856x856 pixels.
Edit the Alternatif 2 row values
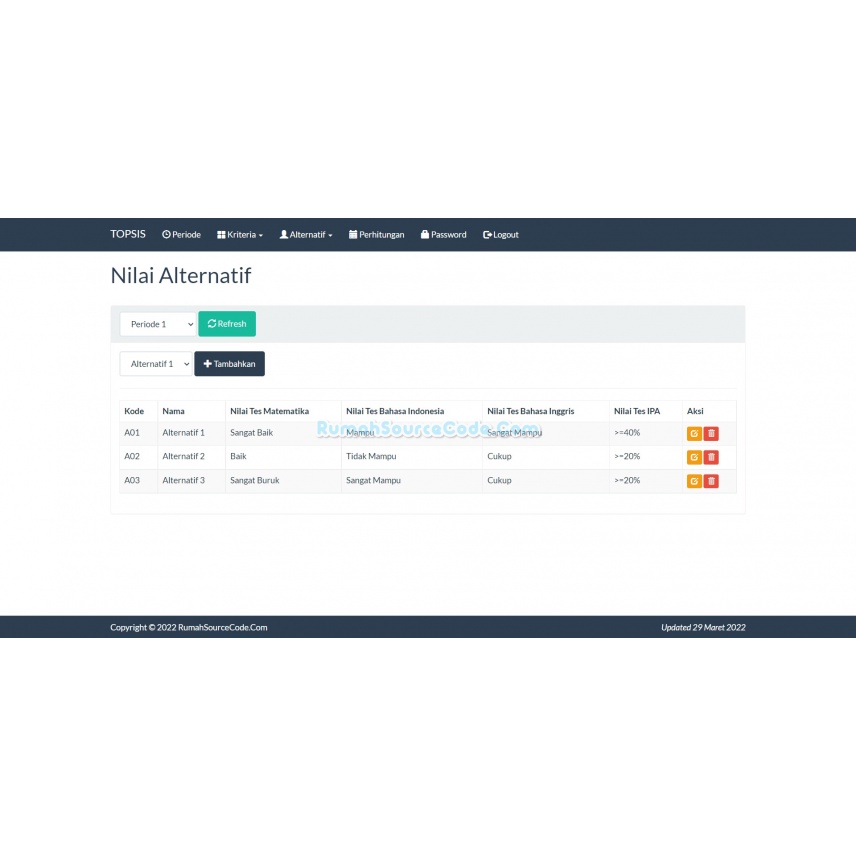pyautogui.click(x=694, y=457)
